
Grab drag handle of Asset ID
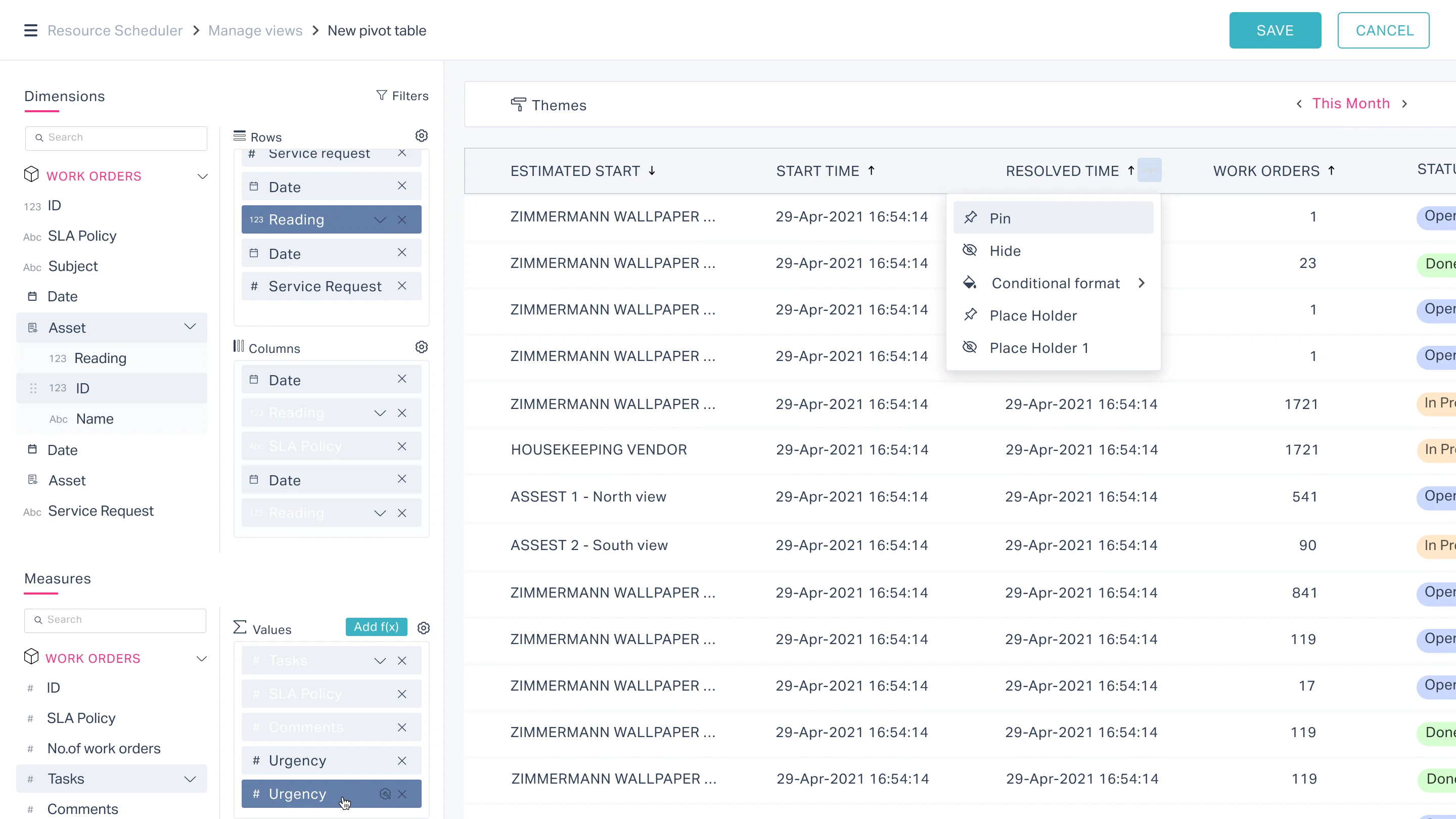33,388
